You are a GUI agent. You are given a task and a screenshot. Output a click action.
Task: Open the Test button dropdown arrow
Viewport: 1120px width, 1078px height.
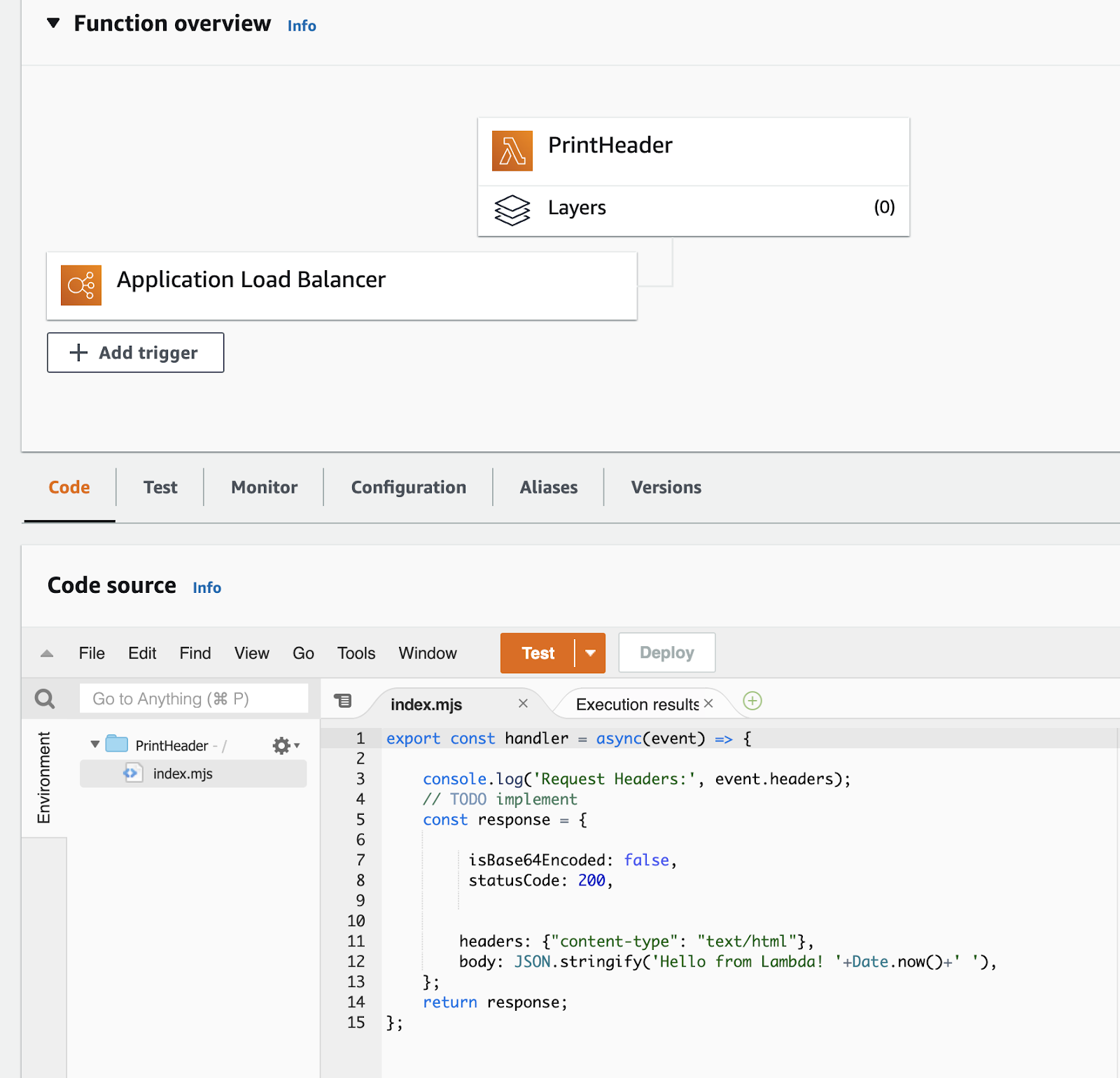[590, 653]
